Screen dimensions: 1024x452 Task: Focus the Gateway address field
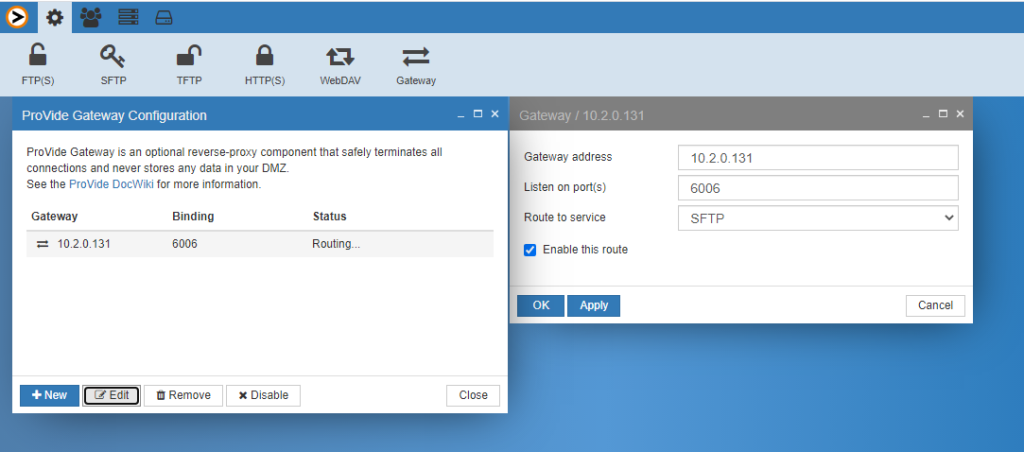pyautogui.click(x=818, y=157)
